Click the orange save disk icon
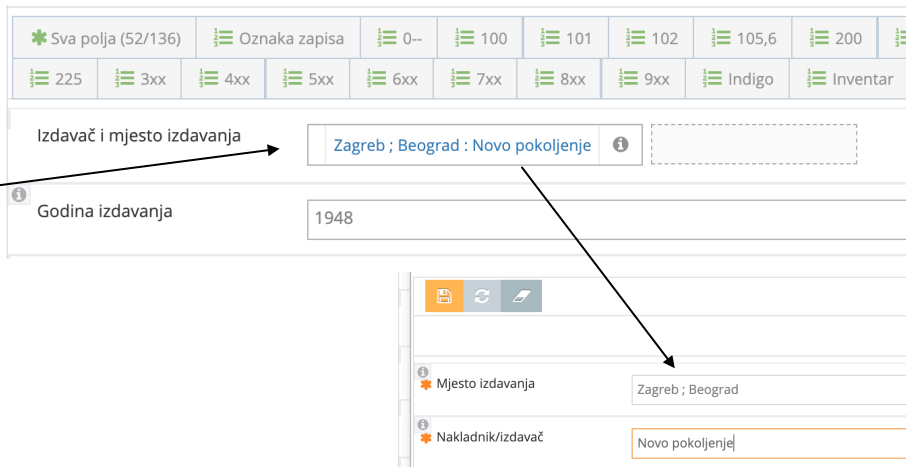Image resolution: width=906 pixels, height=467 pixels. click(x=444, y=296)
